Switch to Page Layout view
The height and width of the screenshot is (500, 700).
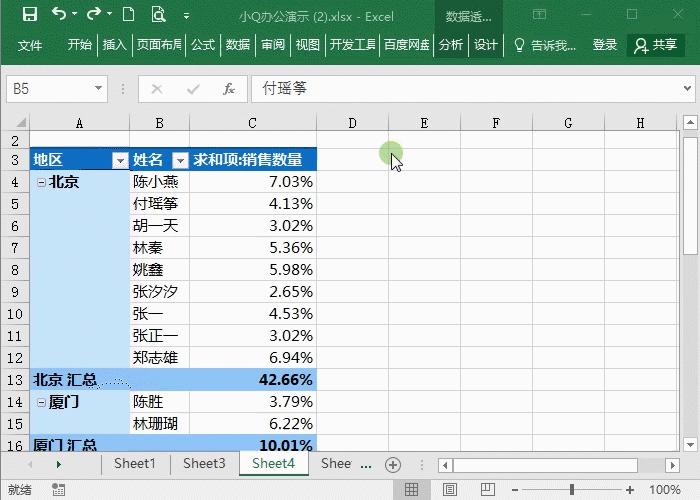click(450, 490)
